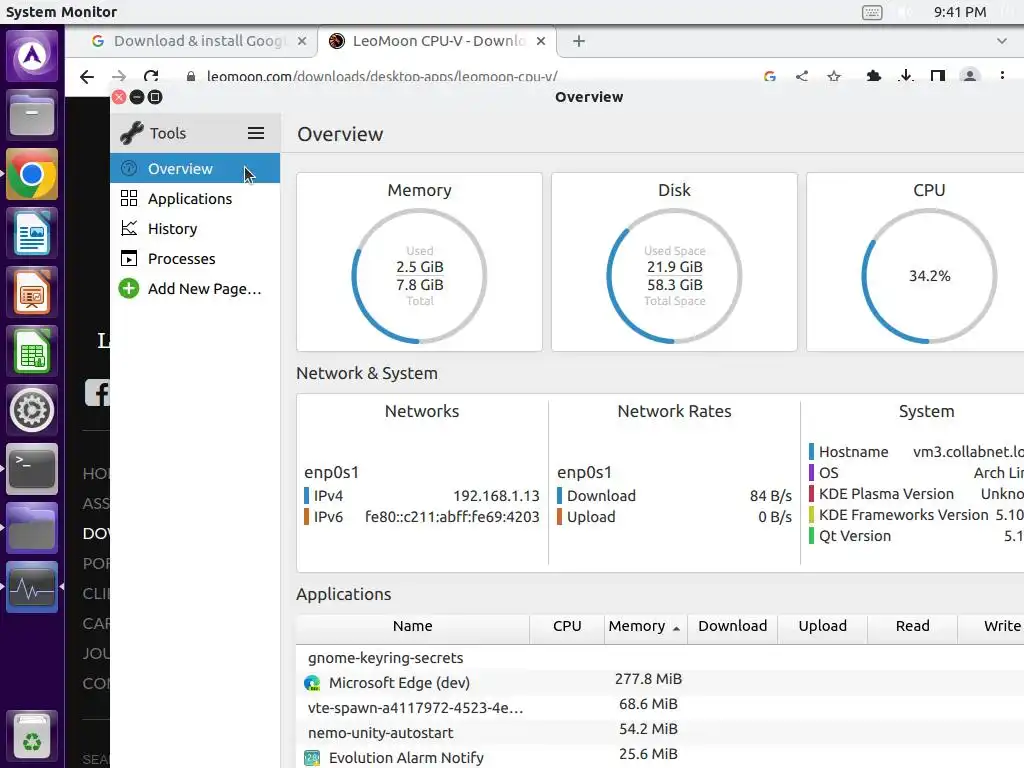Switch to LeoMoon CPU-V browser tab
Screen dimensions: 1024x768
point(438,41)
